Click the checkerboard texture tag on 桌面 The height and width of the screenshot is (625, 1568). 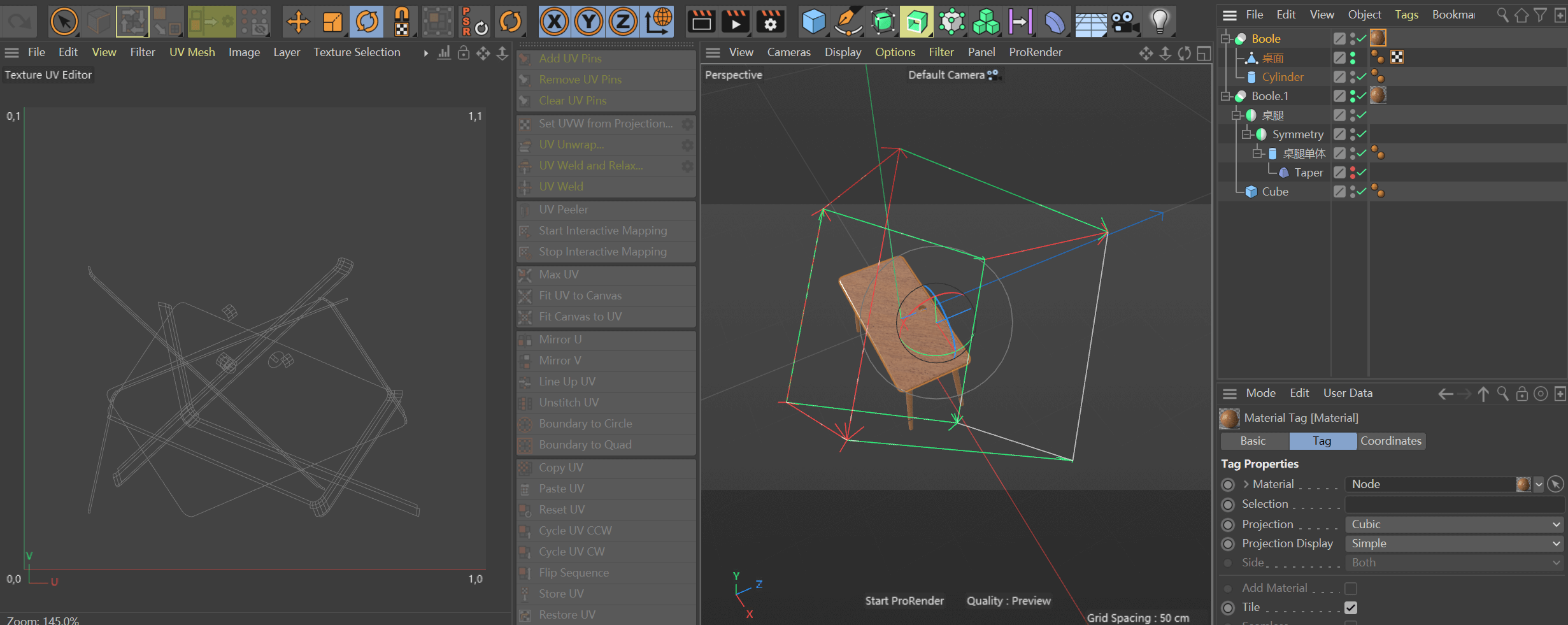pyautogui.click(x=1396, y=57)
